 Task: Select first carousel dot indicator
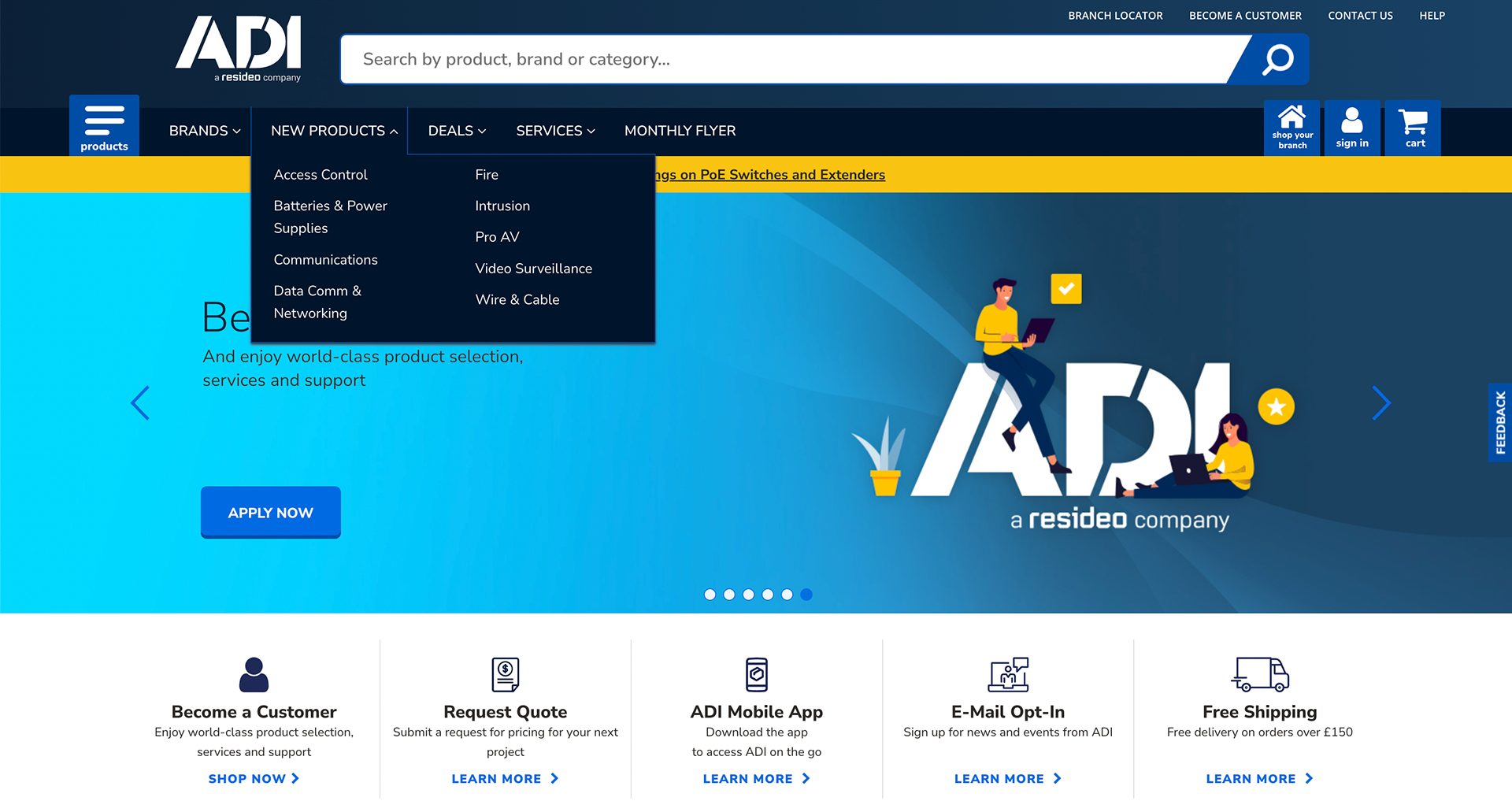point(710,595)
